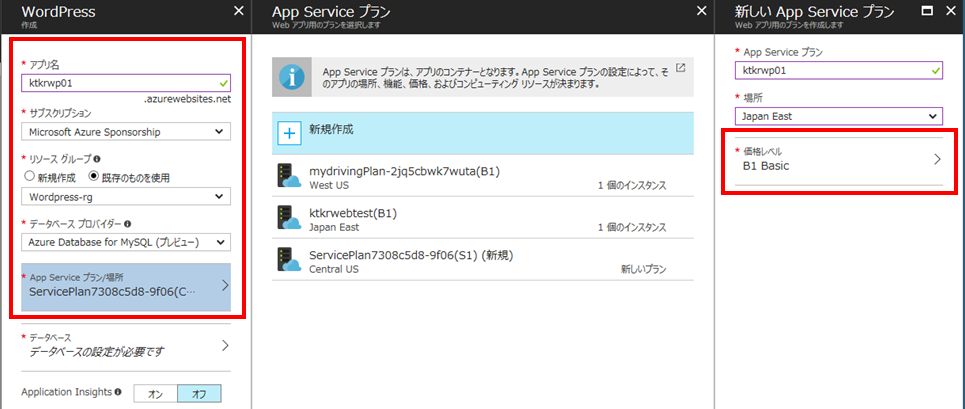
Task: Open the データベース プロバイダー dropdown
Action: point(126,242)
